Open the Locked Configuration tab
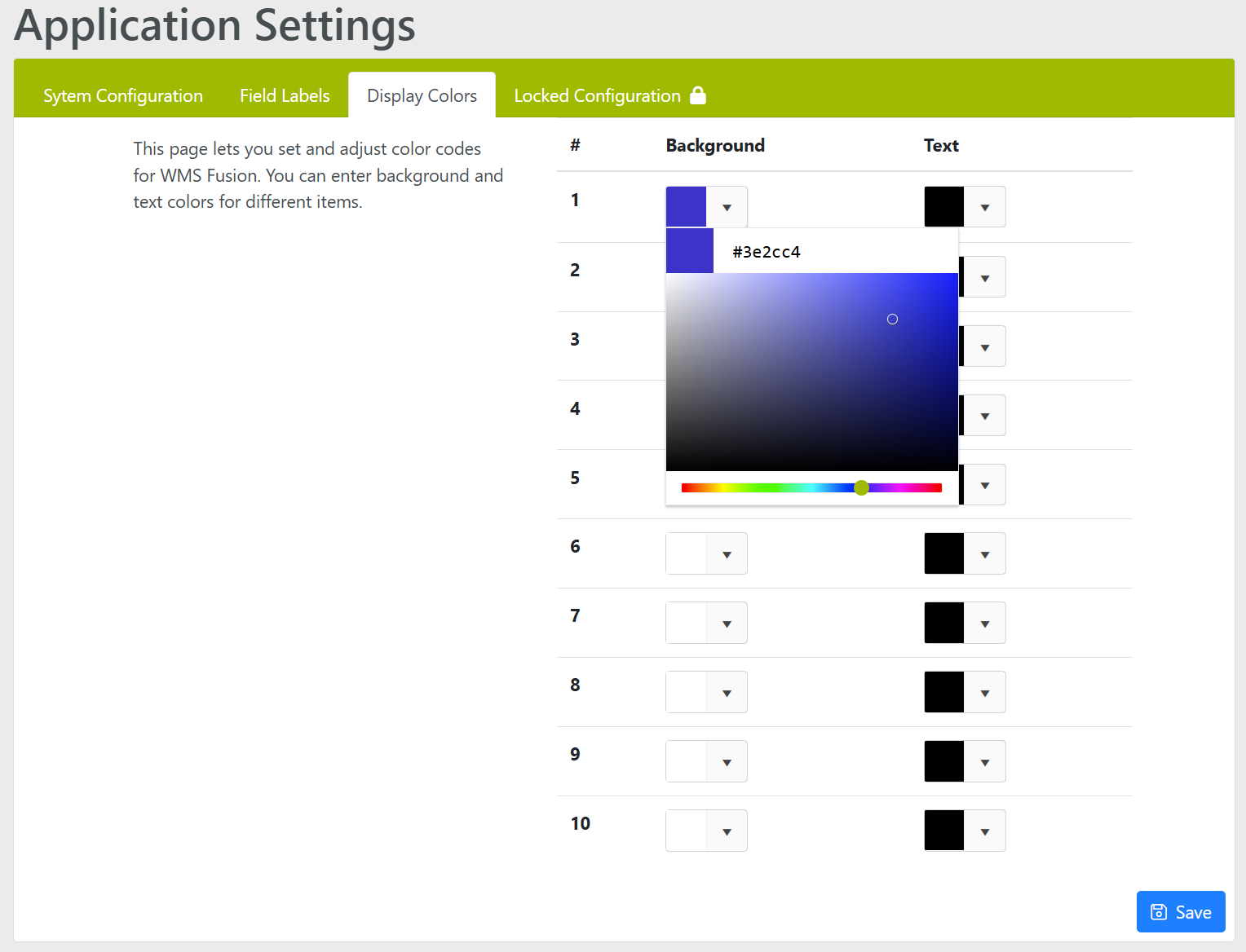1246x952 pixels. coord(610,95)
